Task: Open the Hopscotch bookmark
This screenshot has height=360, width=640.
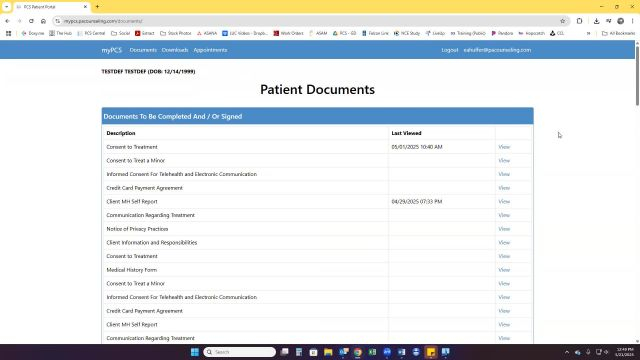Action: pos(531,33)
